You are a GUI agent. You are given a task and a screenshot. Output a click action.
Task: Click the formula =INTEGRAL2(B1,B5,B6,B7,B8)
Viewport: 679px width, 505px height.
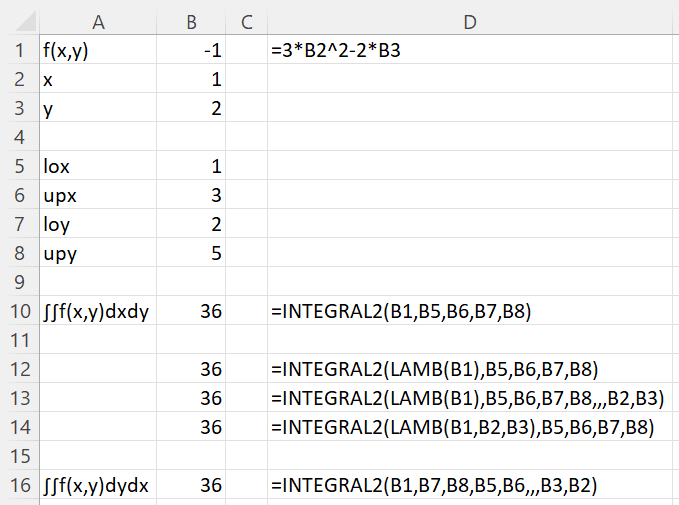[x=407, y=311]
